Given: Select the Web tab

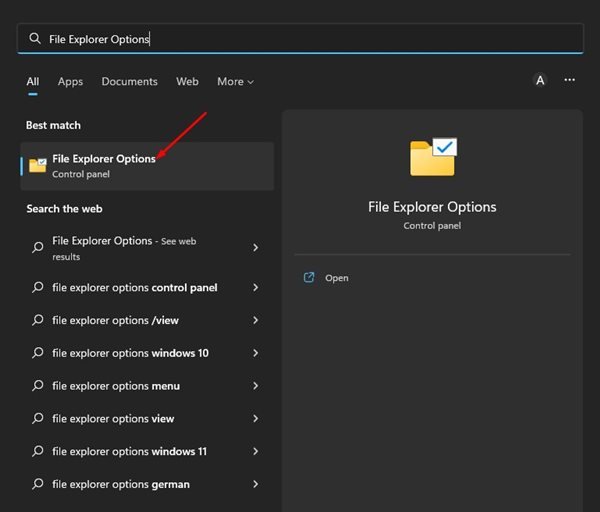Looking at the screenshot, I should (x=187, y=82).
